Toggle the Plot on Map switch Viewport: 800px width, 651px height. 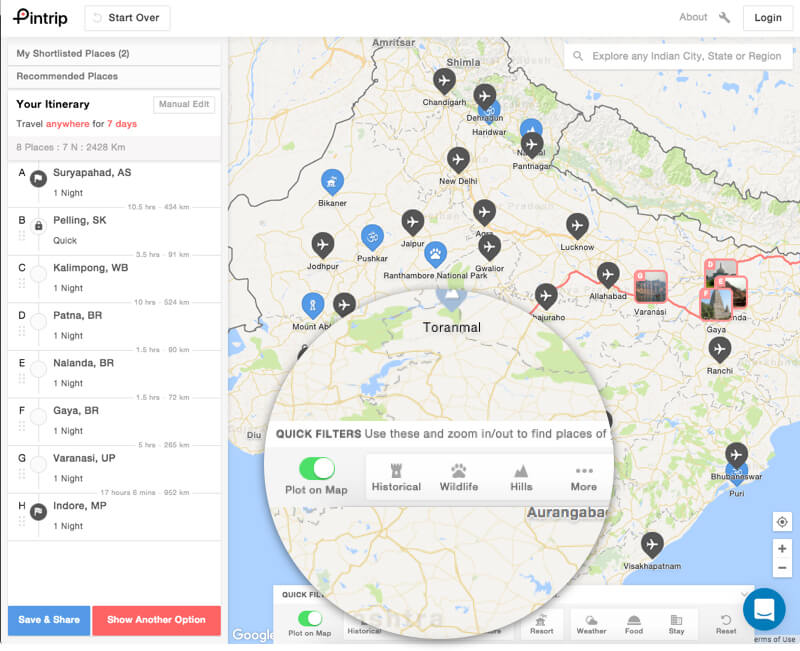(310, 619)
